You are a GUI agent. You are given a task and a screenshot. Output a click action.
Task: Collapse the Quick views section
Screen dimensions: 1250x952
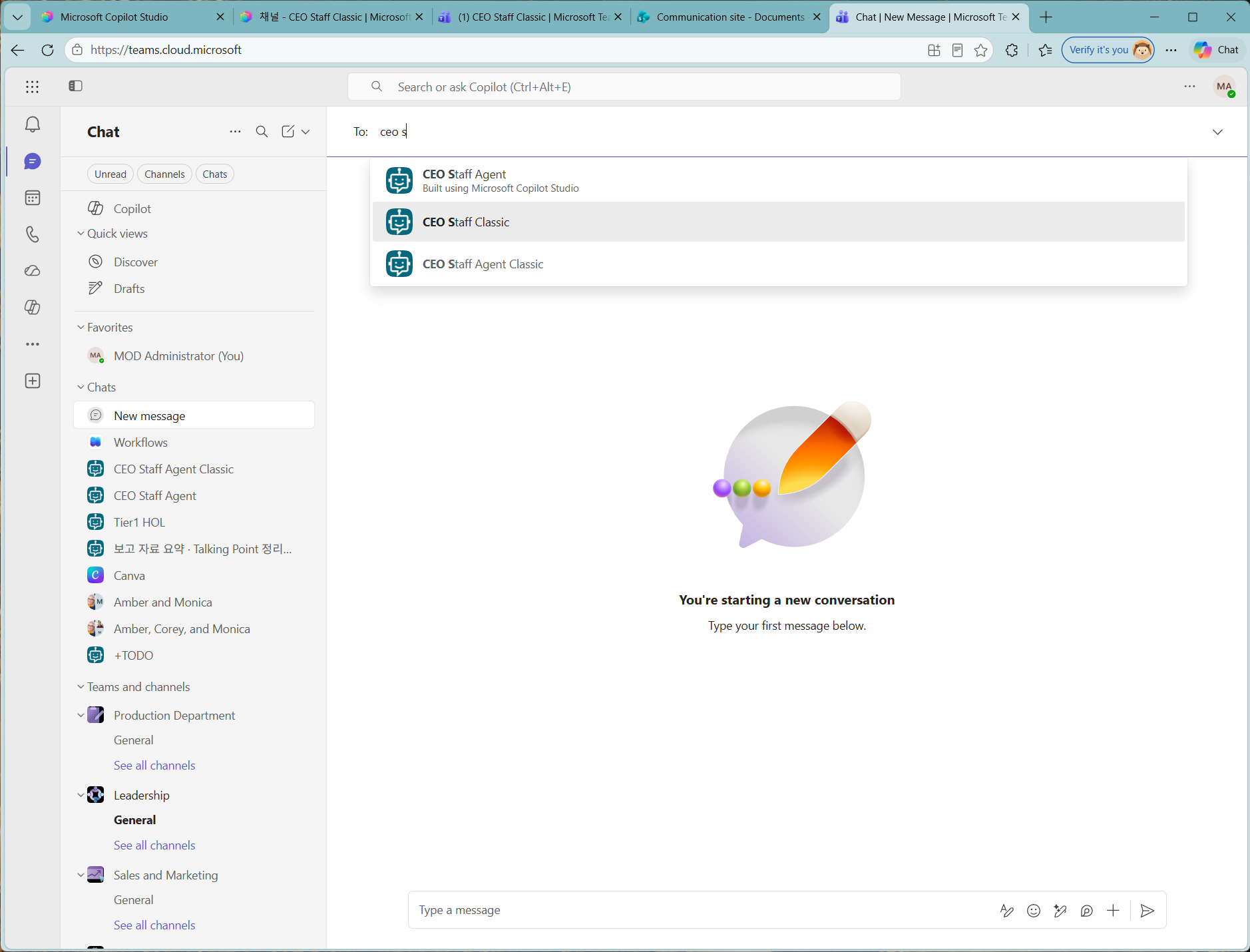[x=81, y=234]
